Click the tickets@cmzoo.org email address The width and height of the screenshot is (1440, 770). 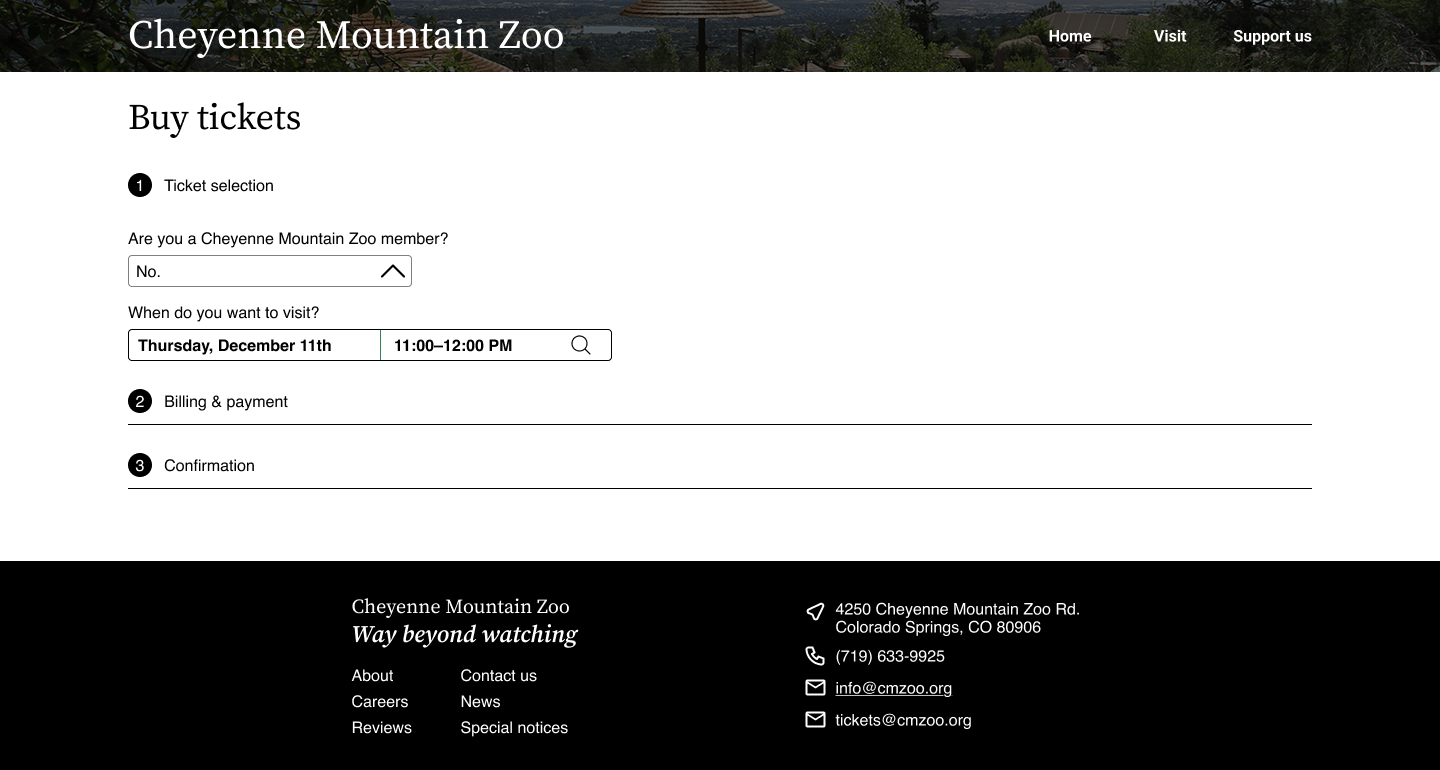coord(903,720)
